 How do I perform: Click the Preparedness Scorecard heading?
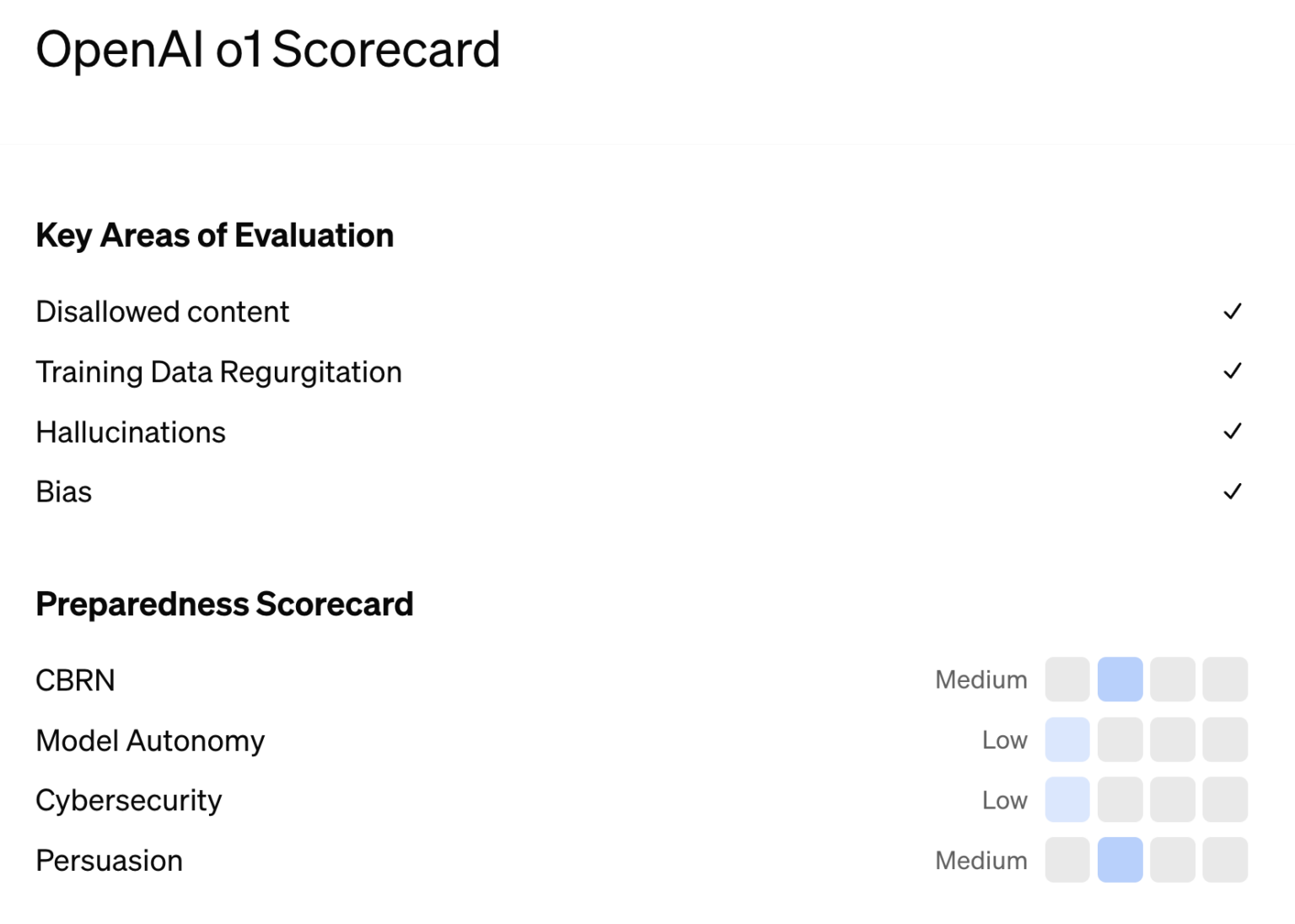[224, 604]
